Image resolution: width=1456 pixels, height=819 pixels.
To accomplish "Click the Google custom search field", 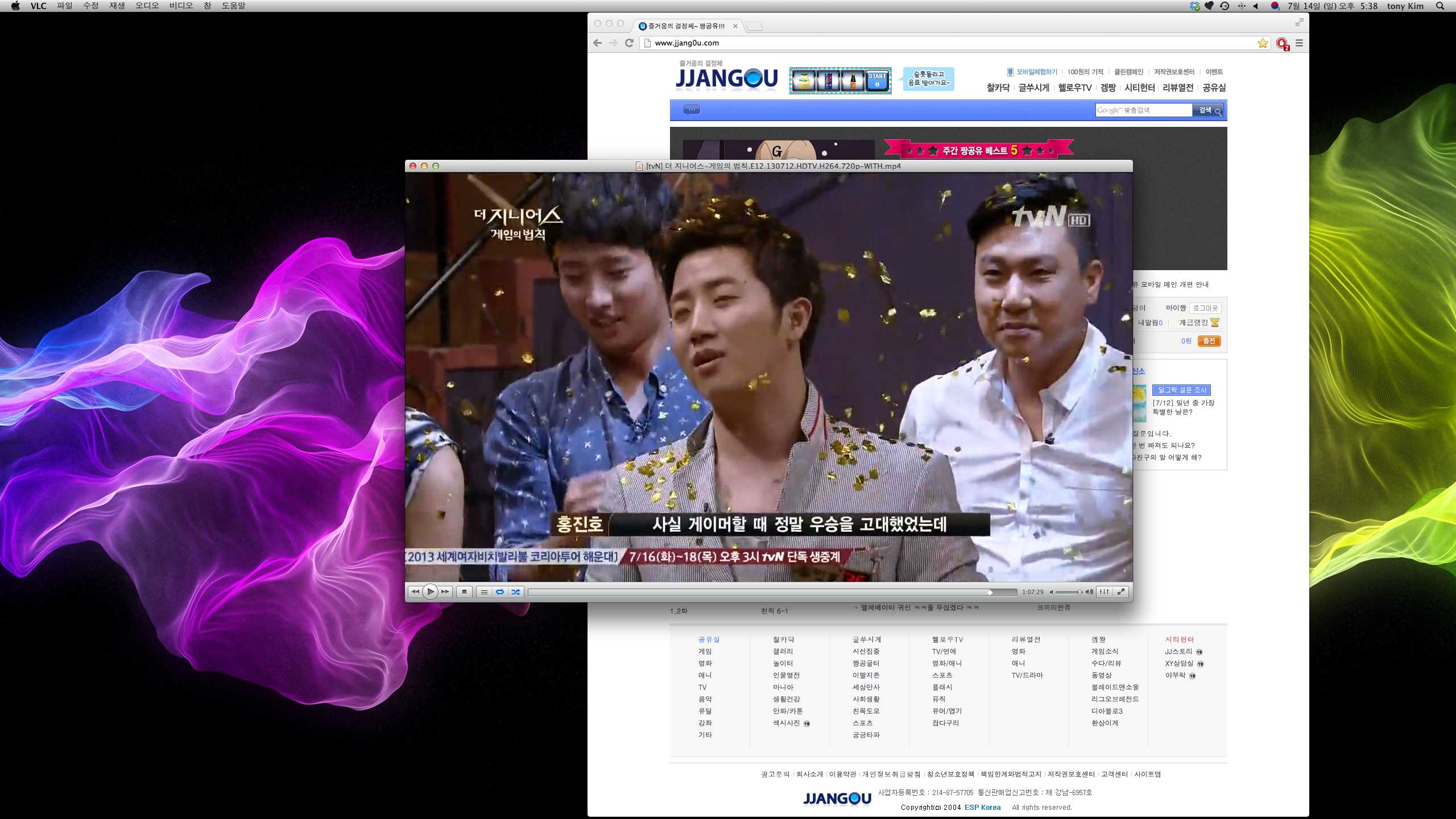I will pyautogui.click(x=1144, y=110).
